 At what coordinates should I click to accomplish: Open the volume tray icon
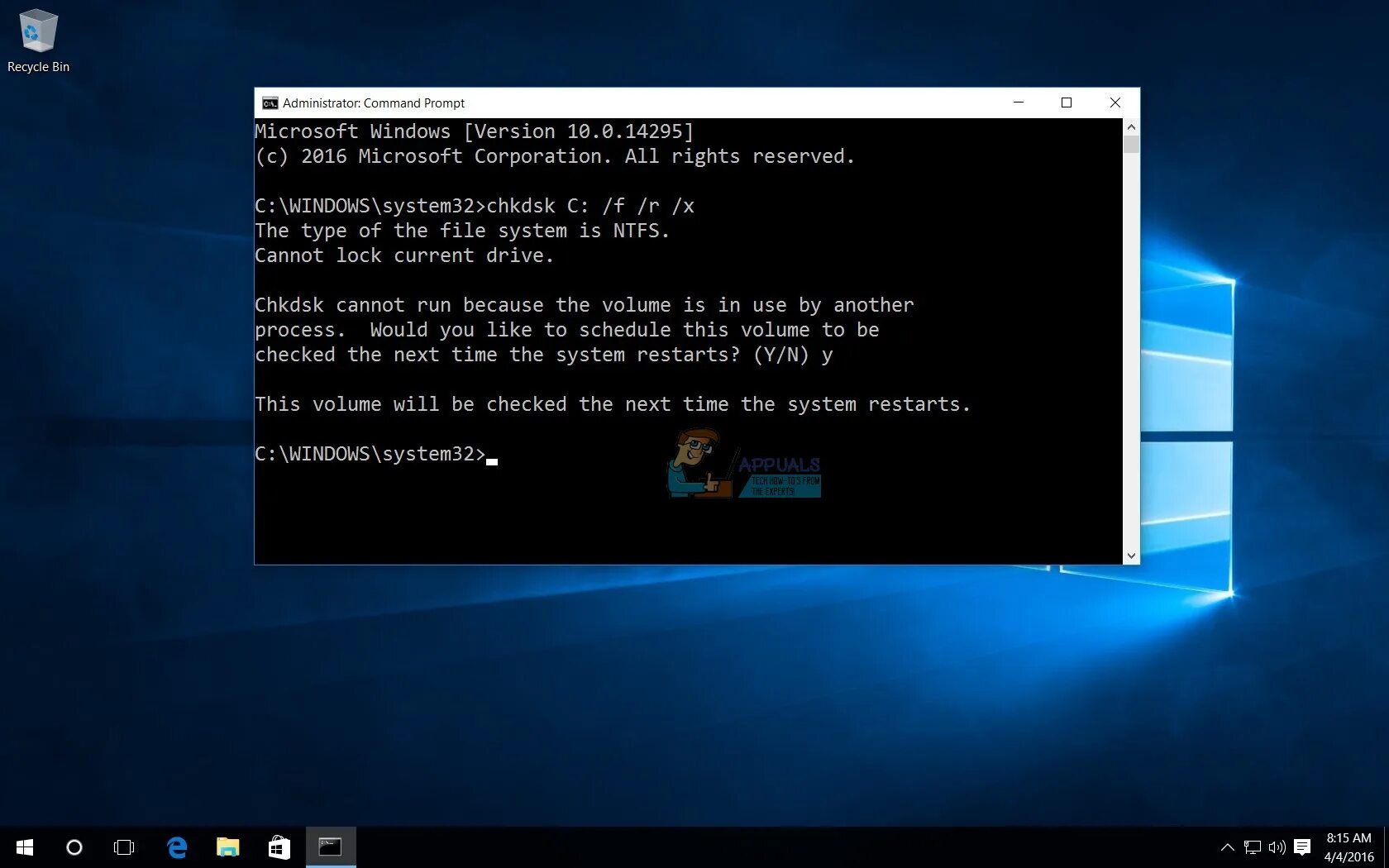[x=1277, y=847]
